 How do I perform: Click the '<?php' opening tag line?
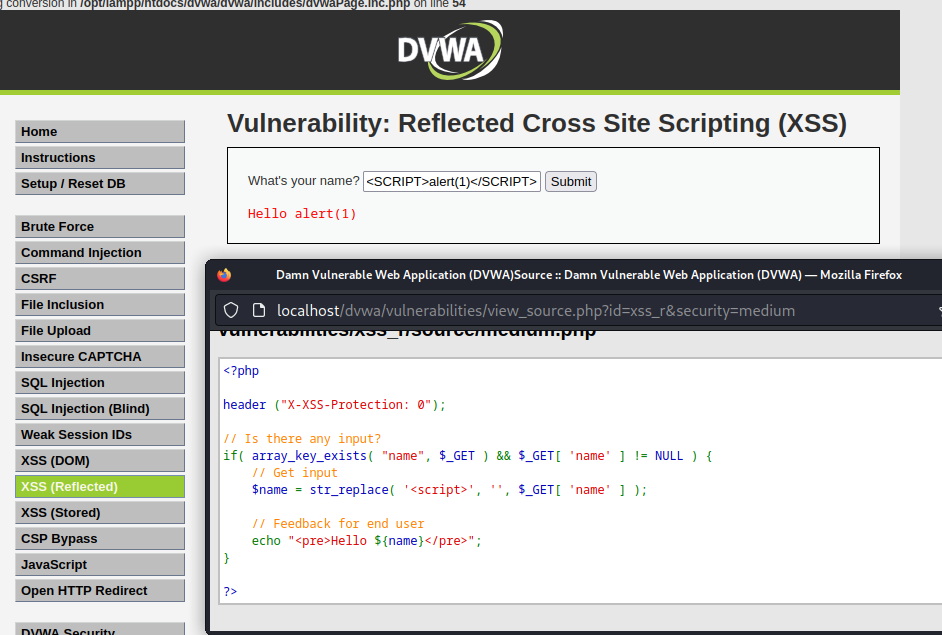point(241,371)
